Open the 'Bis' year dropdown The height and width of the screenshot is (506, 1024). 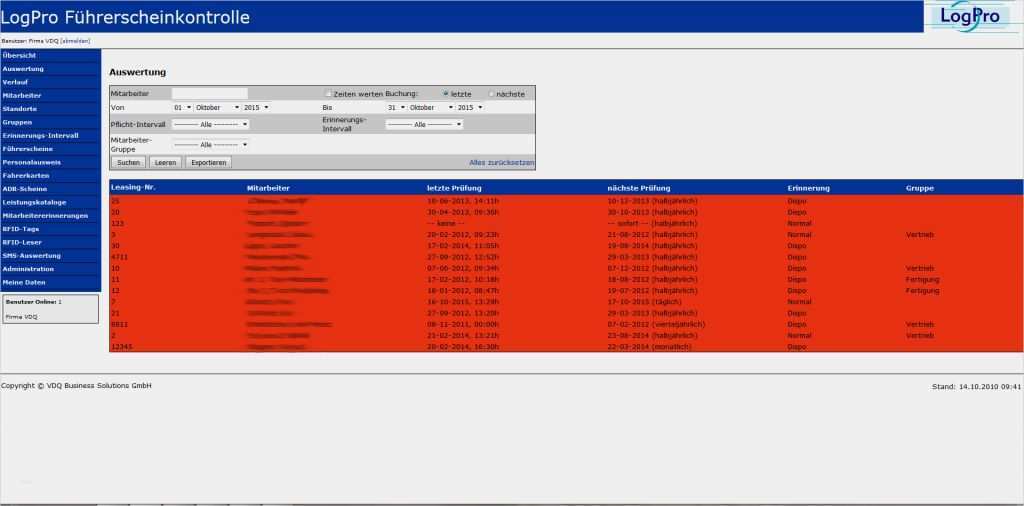[469, 107]
